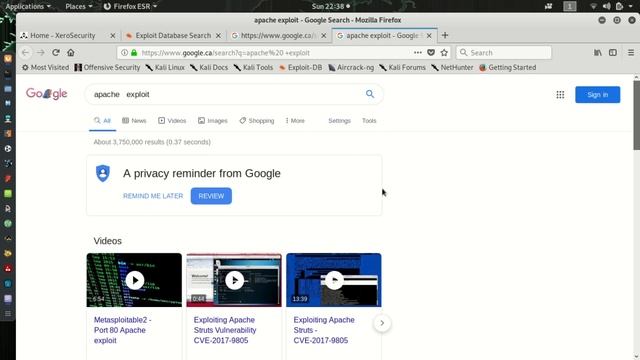Open the Firefox hamburger menu
Viewport: 640px width, 360px height.
(x=631, y=52)
